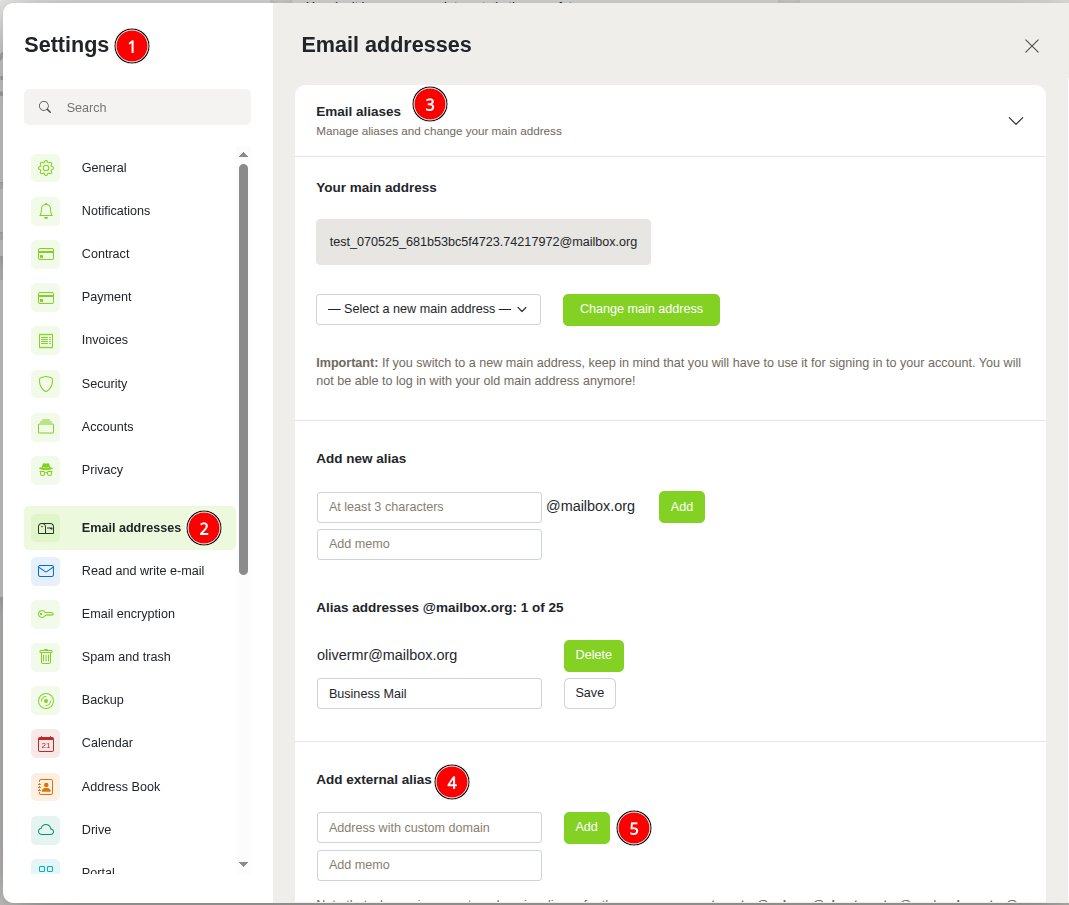
Task: Close the Email addresses settings dialog
Action: (1032, 46)
